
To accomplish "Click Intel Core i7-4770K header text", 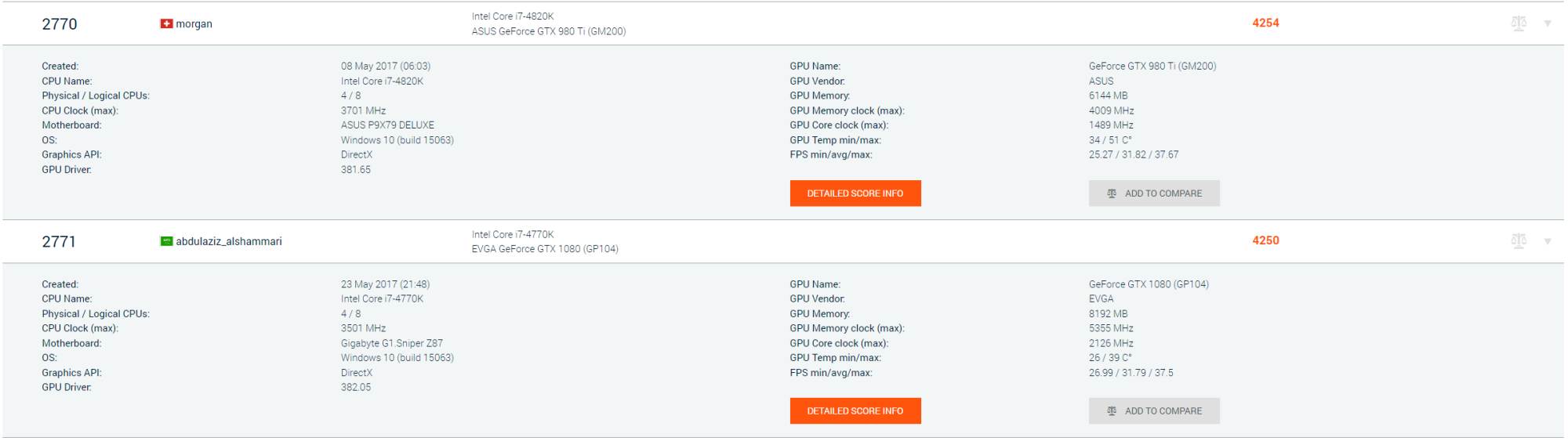I will pos(513,234).
